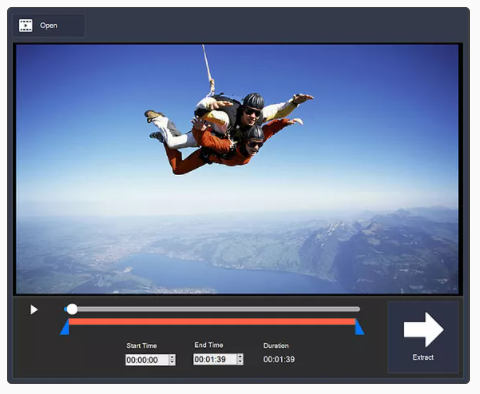This screenshot has width=480, height=394.
Task: Decrease Start Time with down stepper arrow
Action: 172,363
